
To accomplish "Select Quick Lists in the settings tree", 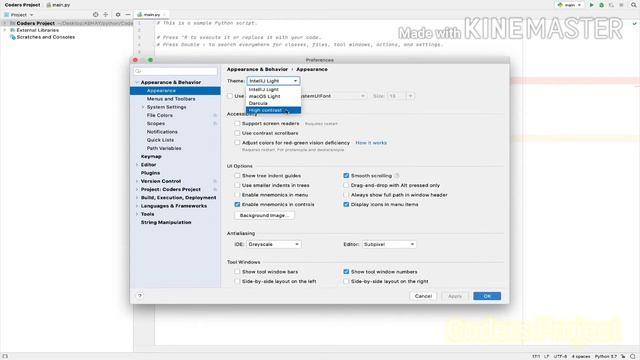I will (160, 140).
